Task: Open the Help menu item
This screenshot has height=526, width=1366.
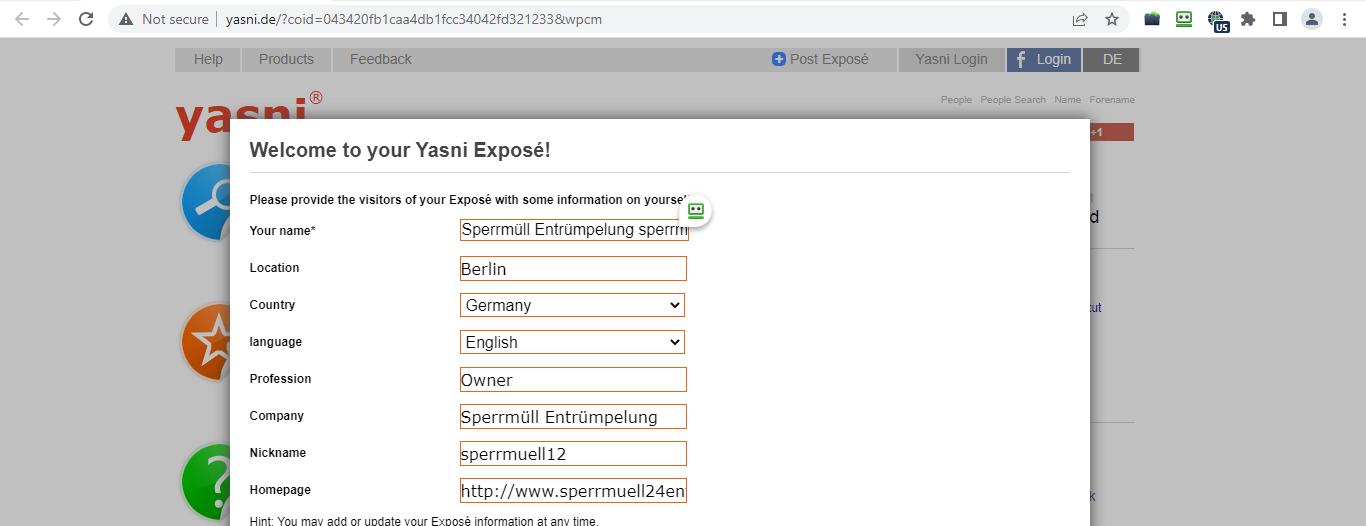Action: point(208,59)
